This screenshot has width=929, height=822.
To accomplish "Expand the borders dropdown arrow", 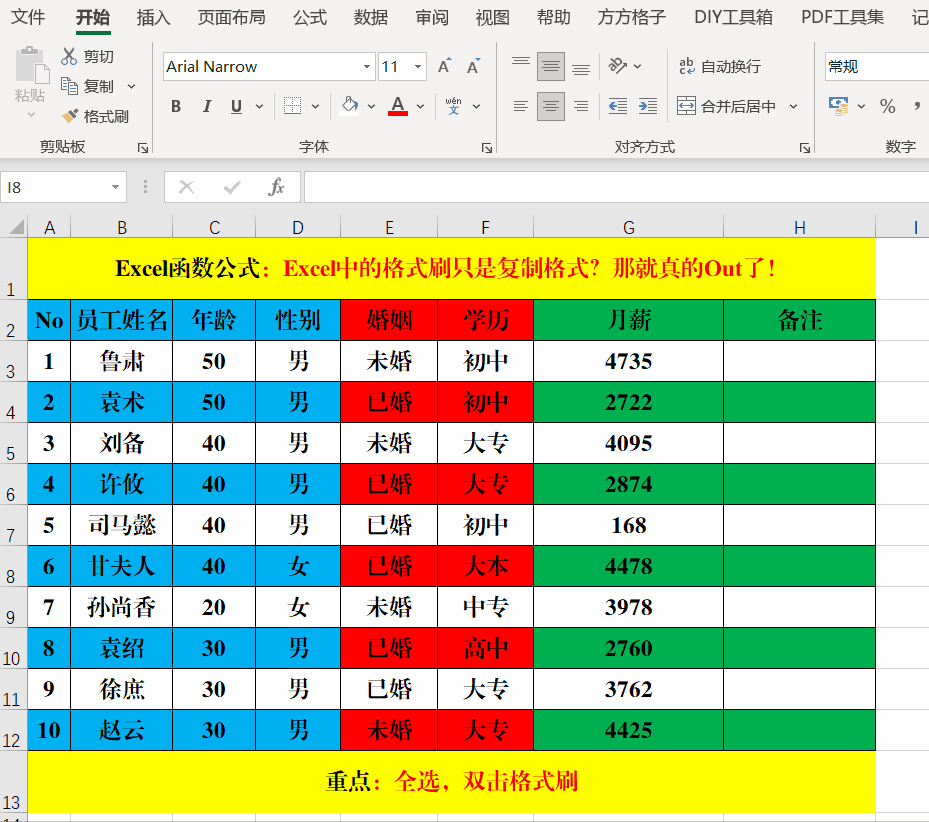I will click(x=315, y=107).
